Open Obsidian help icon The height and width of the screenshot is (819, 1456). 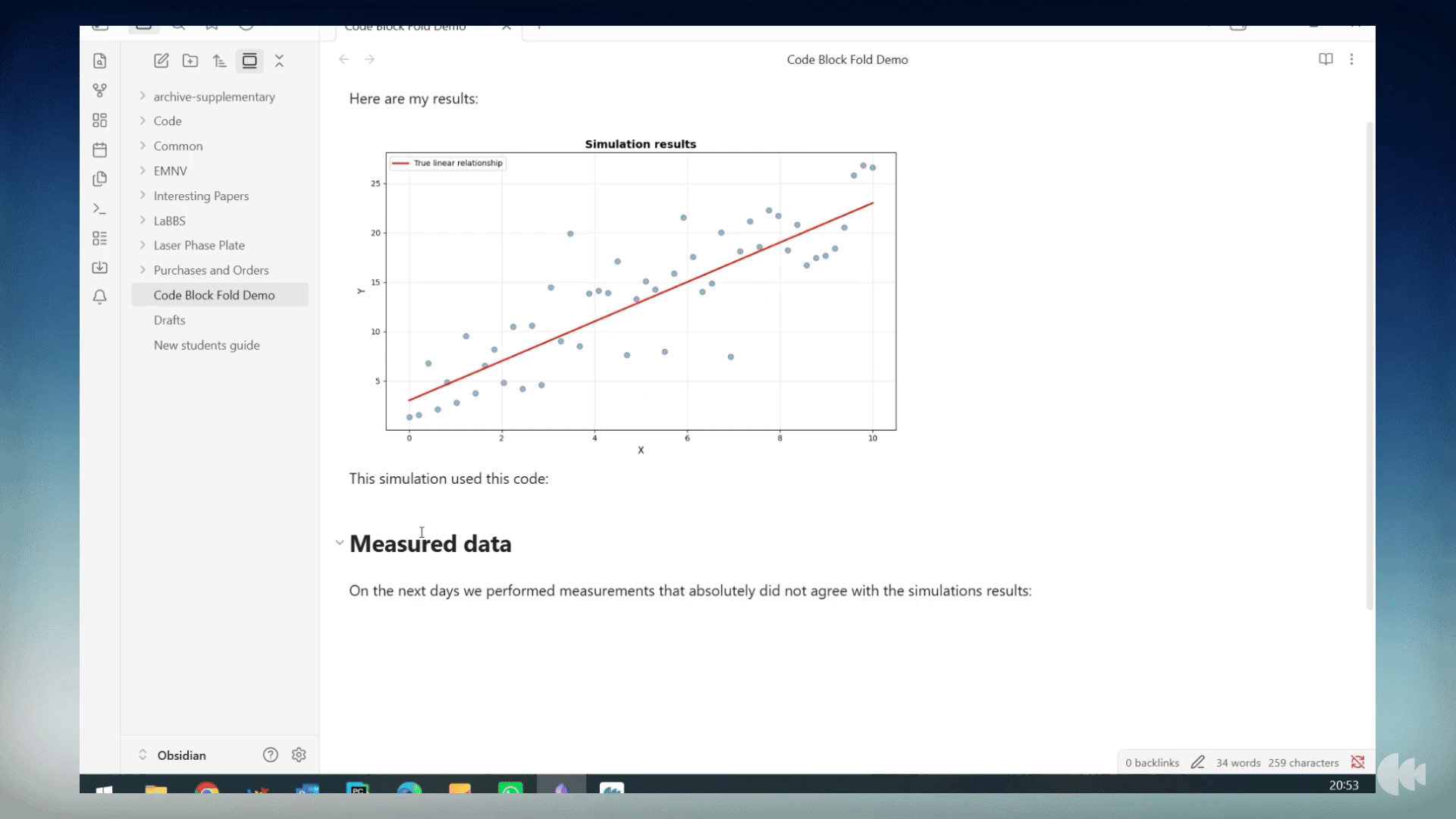271,755
